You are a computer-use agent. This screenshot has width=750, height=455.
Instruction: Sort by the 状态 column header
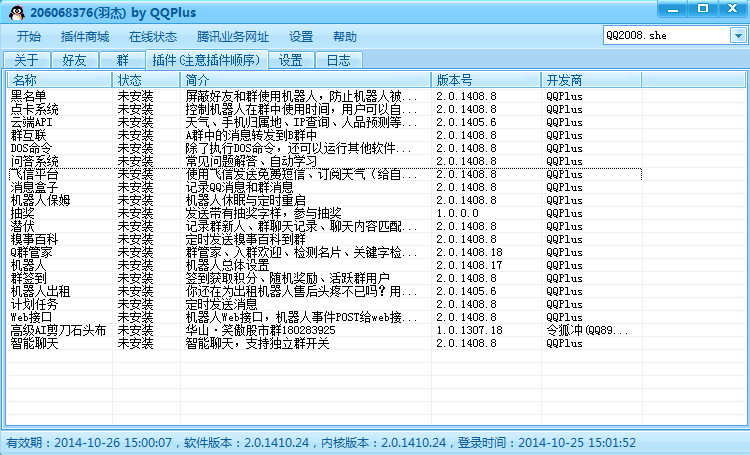(x=146, y=80)
